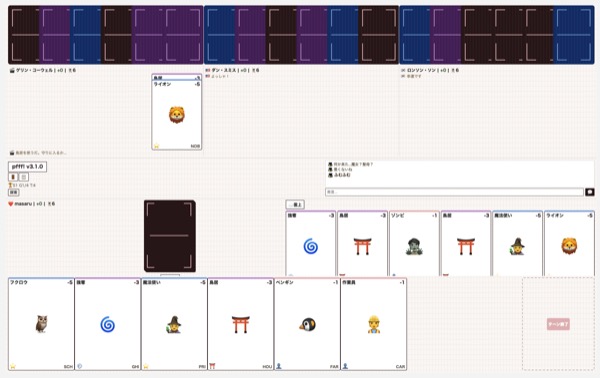The height and width of the screenshot is (378, 600).
Task: Click the status text at ゲリン・コーウェル's area bottom
Action: click(x=38, y=153)
